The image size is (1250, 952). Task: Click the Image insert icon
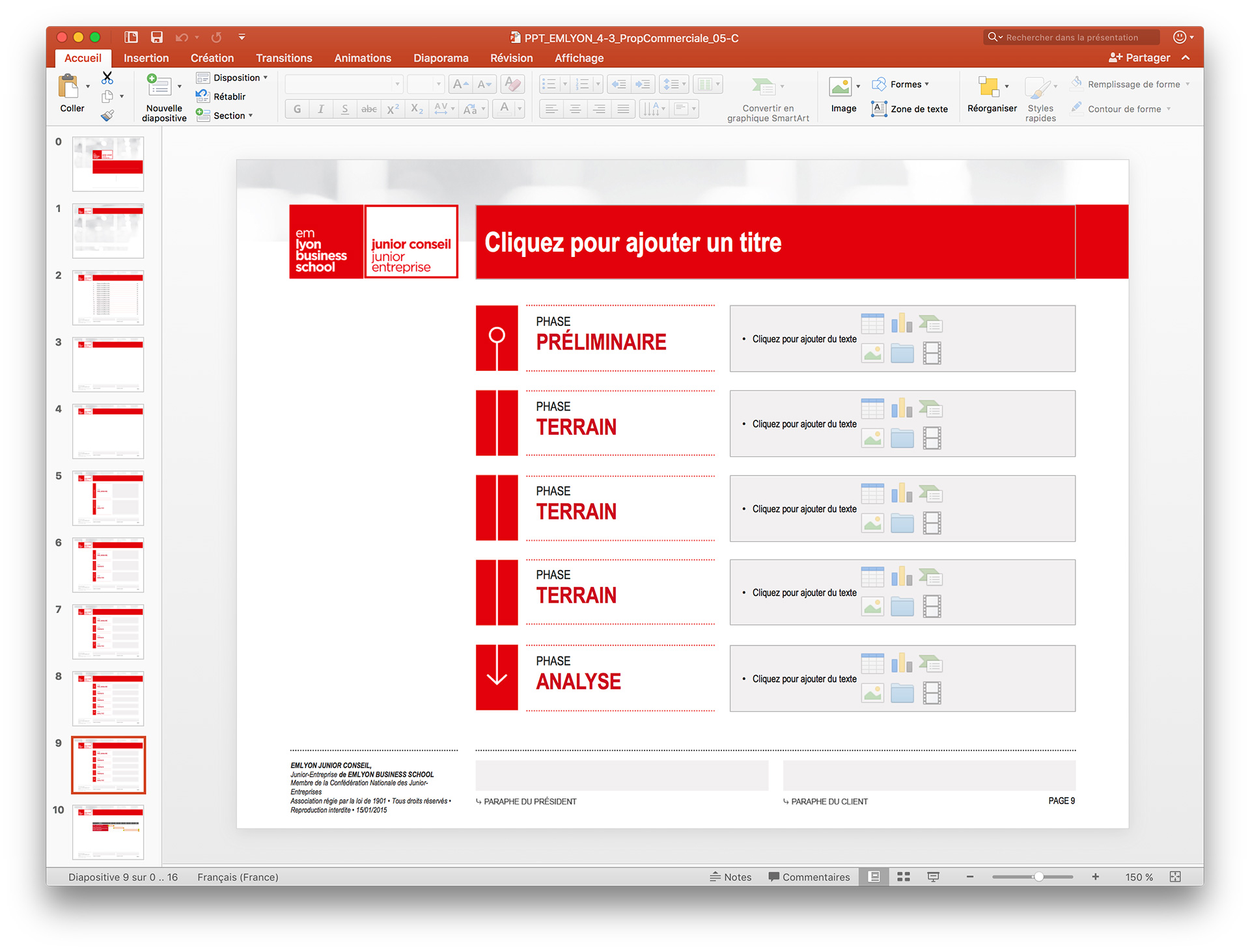click(840, 87)
